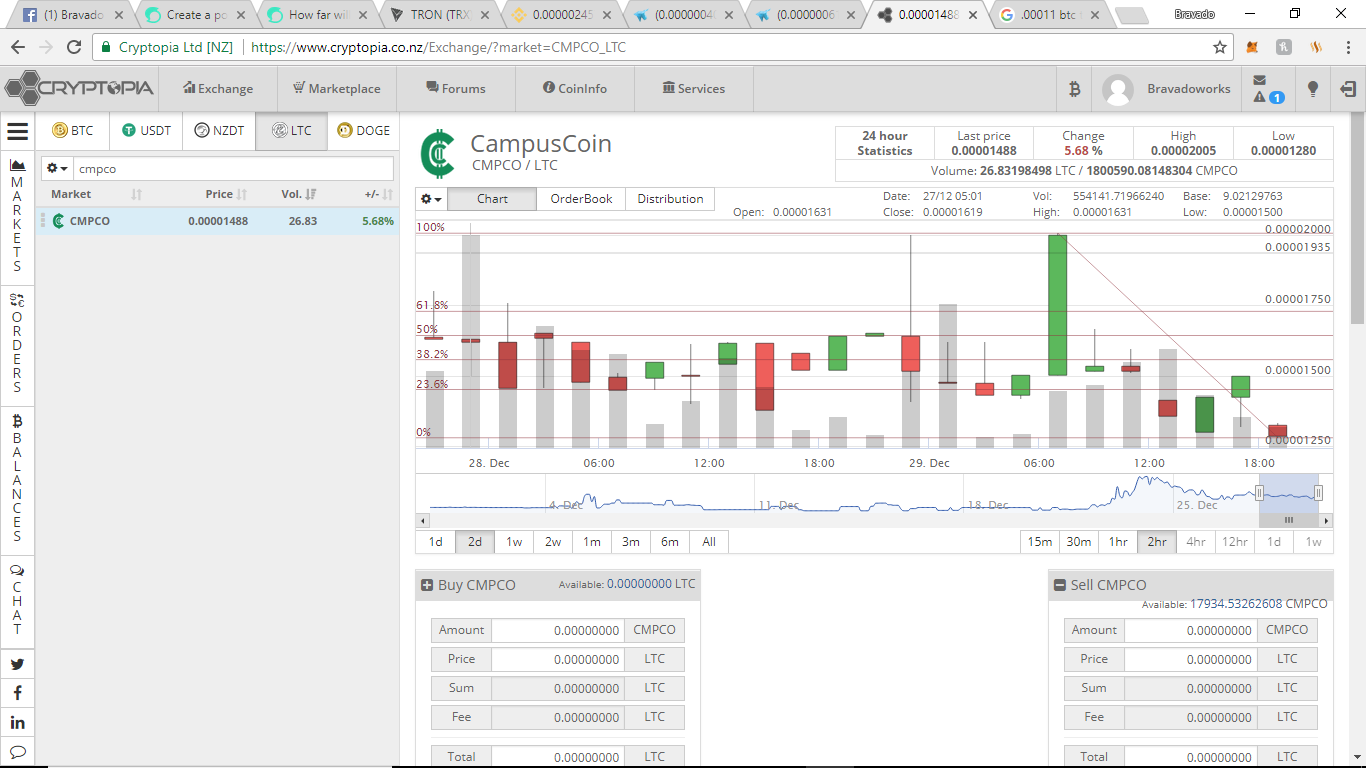Click the Amount field in Buy CMPCO
Viewport: 1366px width, 768px height.
pyautogui.click(x=558, y=630)
